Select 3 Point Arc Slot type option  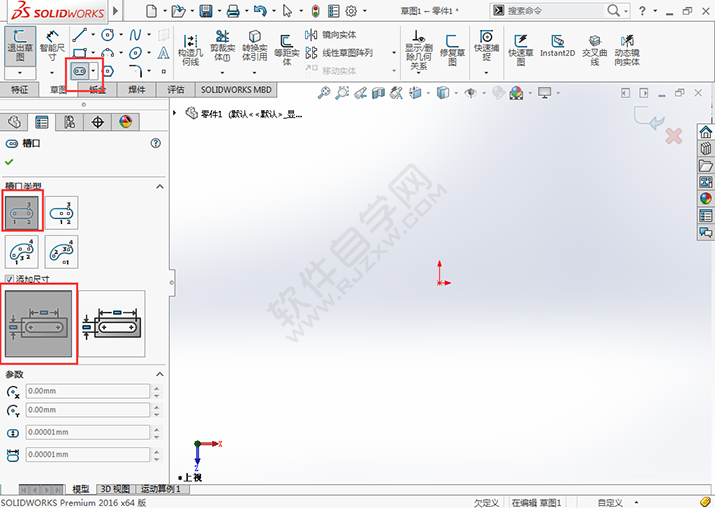pos(21,252)
